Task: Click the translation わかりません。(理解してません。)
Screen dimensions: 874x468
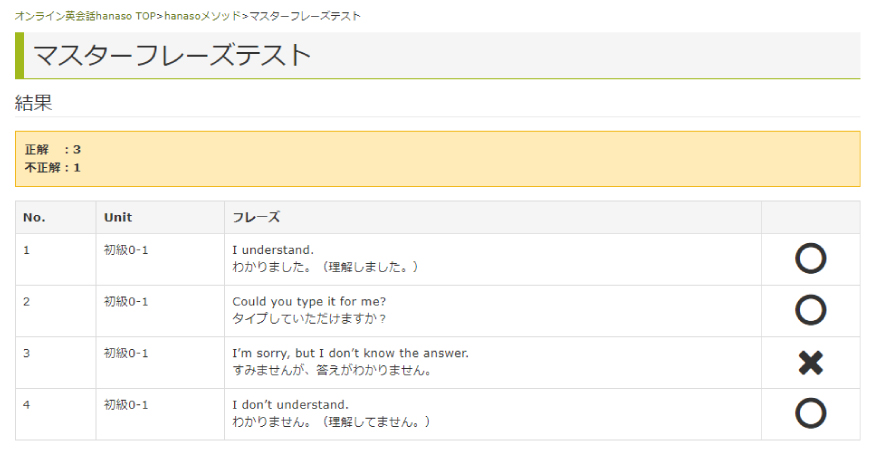Action: [331, 422]
